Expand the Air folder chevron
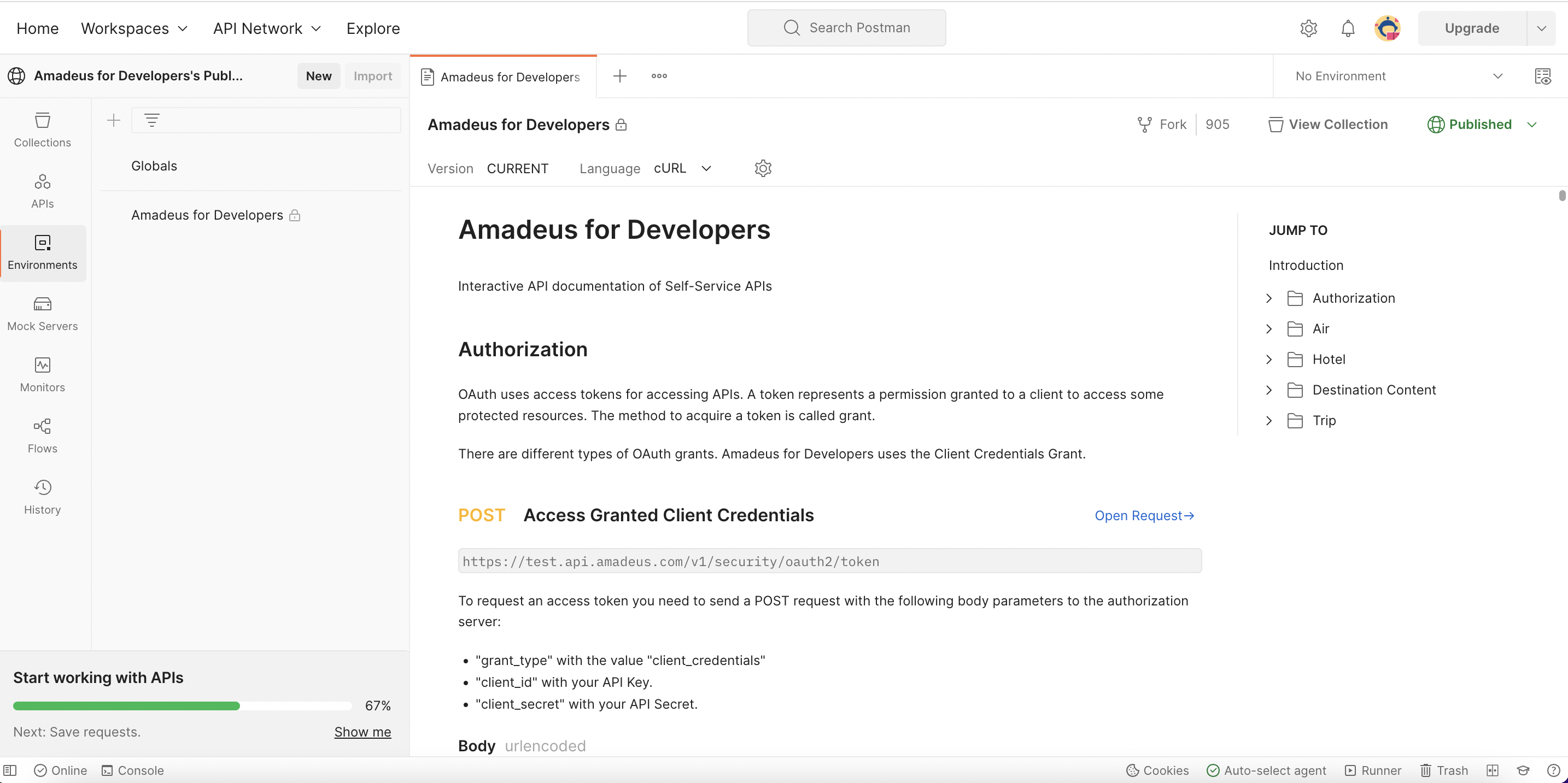Screen dimensions: 1568x783 click(x=1268, y=329)
